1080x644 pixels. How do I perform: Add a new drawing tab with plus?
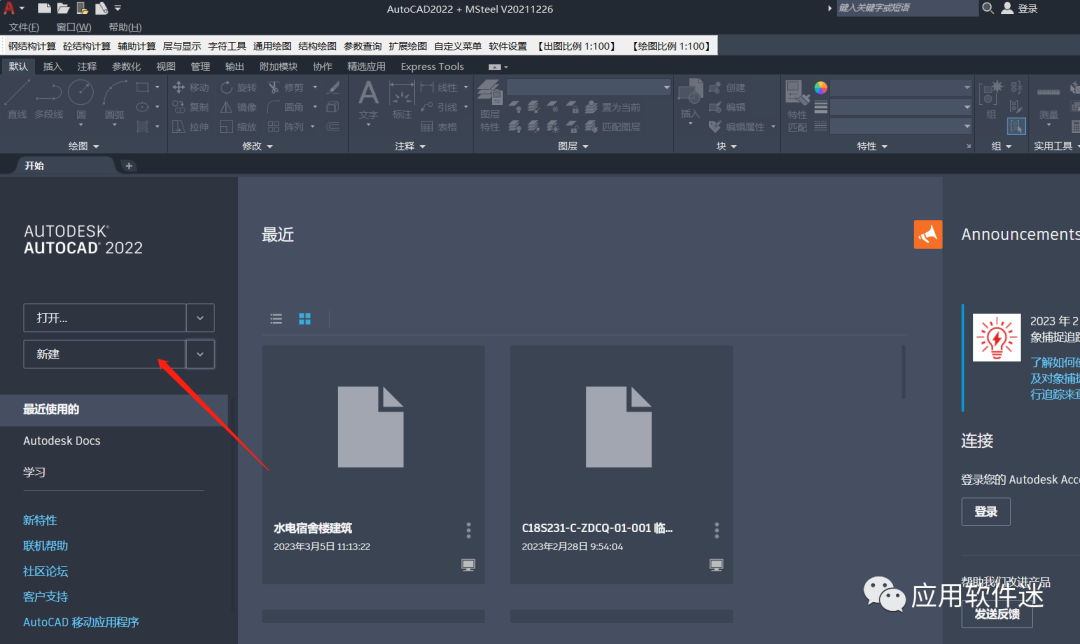129,166
